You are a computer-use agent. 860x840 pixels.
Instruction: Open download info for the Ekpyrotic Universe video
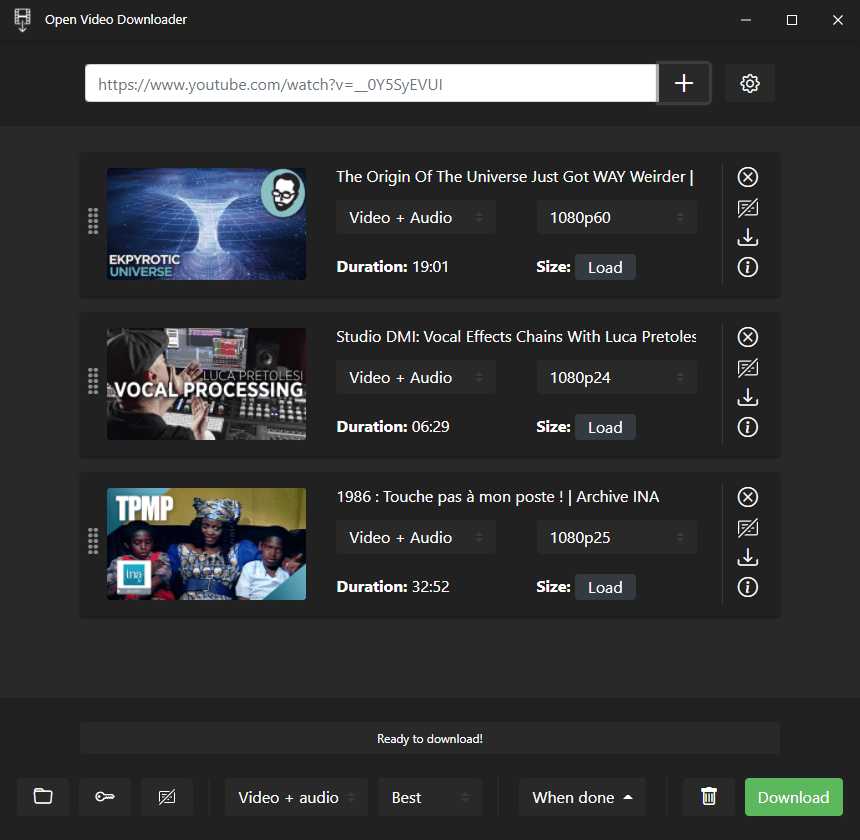[x=747, y=267]
